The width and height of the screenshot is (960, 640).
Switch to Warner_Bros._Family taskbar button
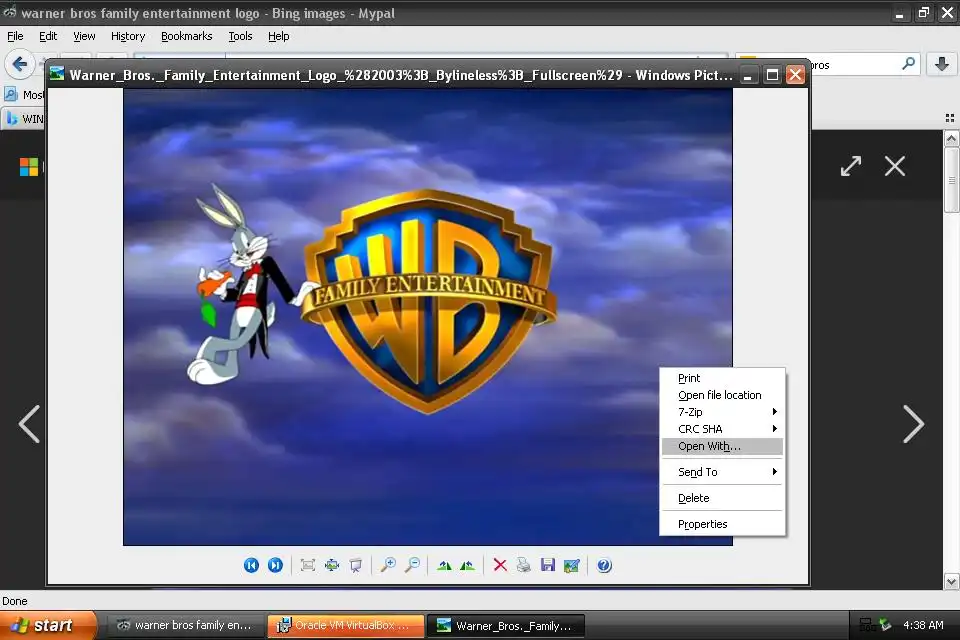(x=505, y=625)
